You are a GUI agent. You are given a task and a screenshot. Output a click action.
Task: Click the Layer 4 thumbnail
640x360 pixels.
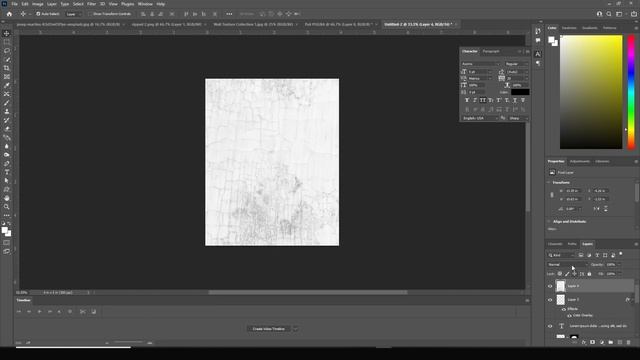560,286
